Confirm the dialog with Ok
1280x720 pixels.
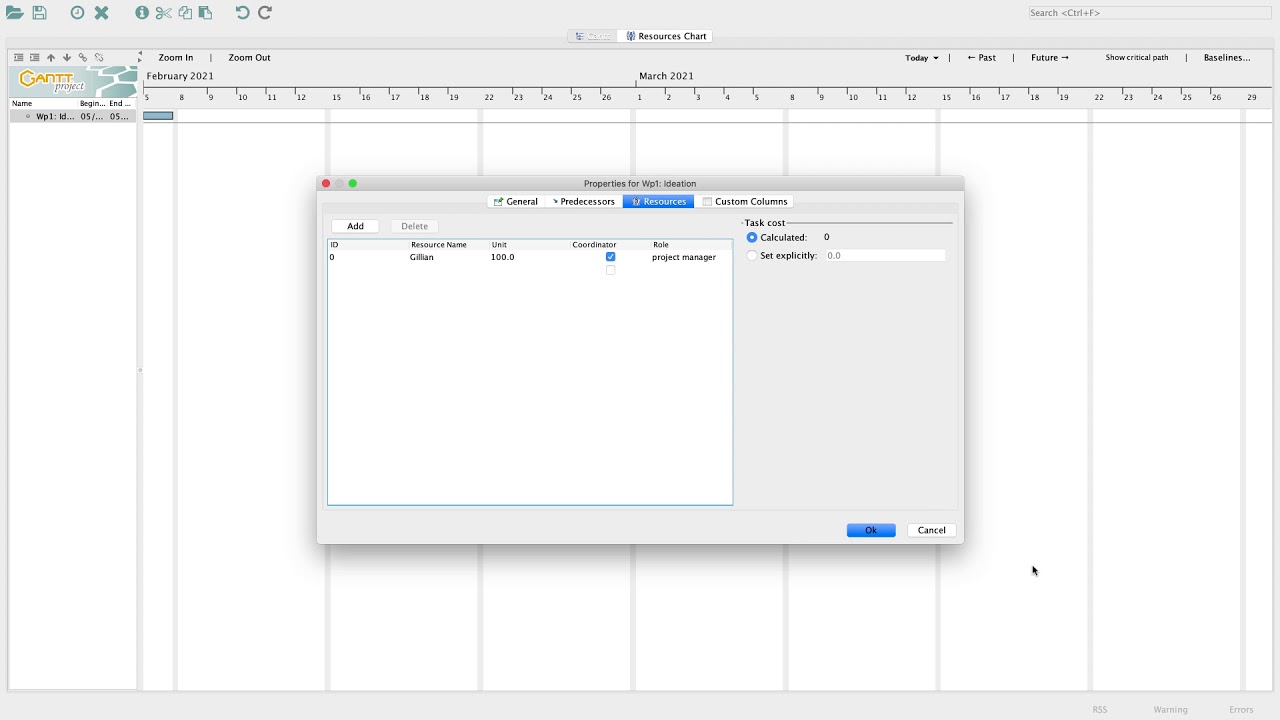click(871, 530)
